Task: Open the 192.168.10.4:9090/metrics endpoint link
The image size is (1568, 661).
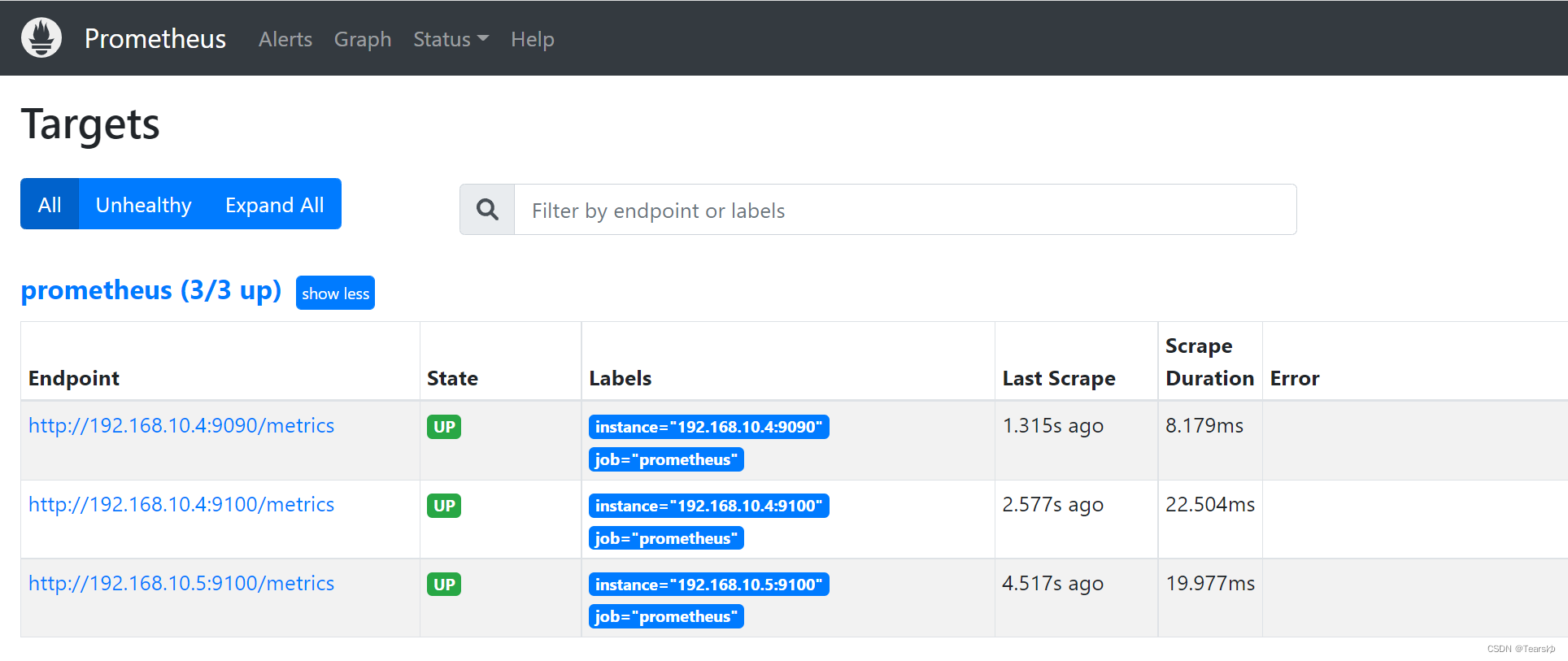Action: point(181,425)
